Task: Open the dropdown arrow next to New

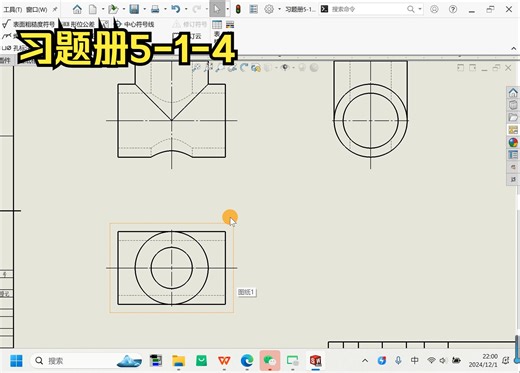Action: tap(103, 9)
